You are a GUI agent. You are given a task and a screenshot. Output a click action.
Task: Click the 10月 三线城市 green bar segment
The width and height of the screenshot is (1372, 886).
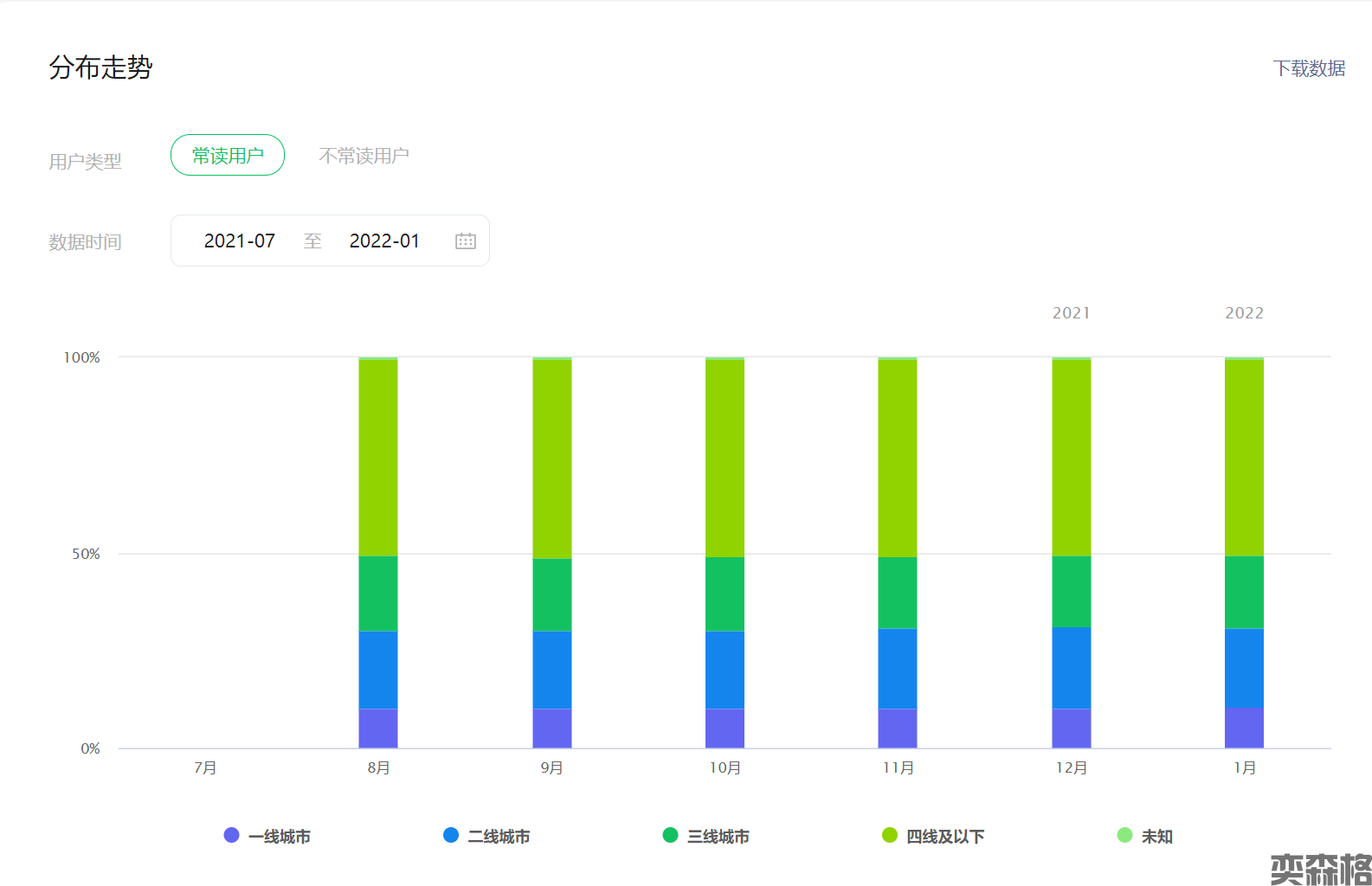[x=725, y=594]
